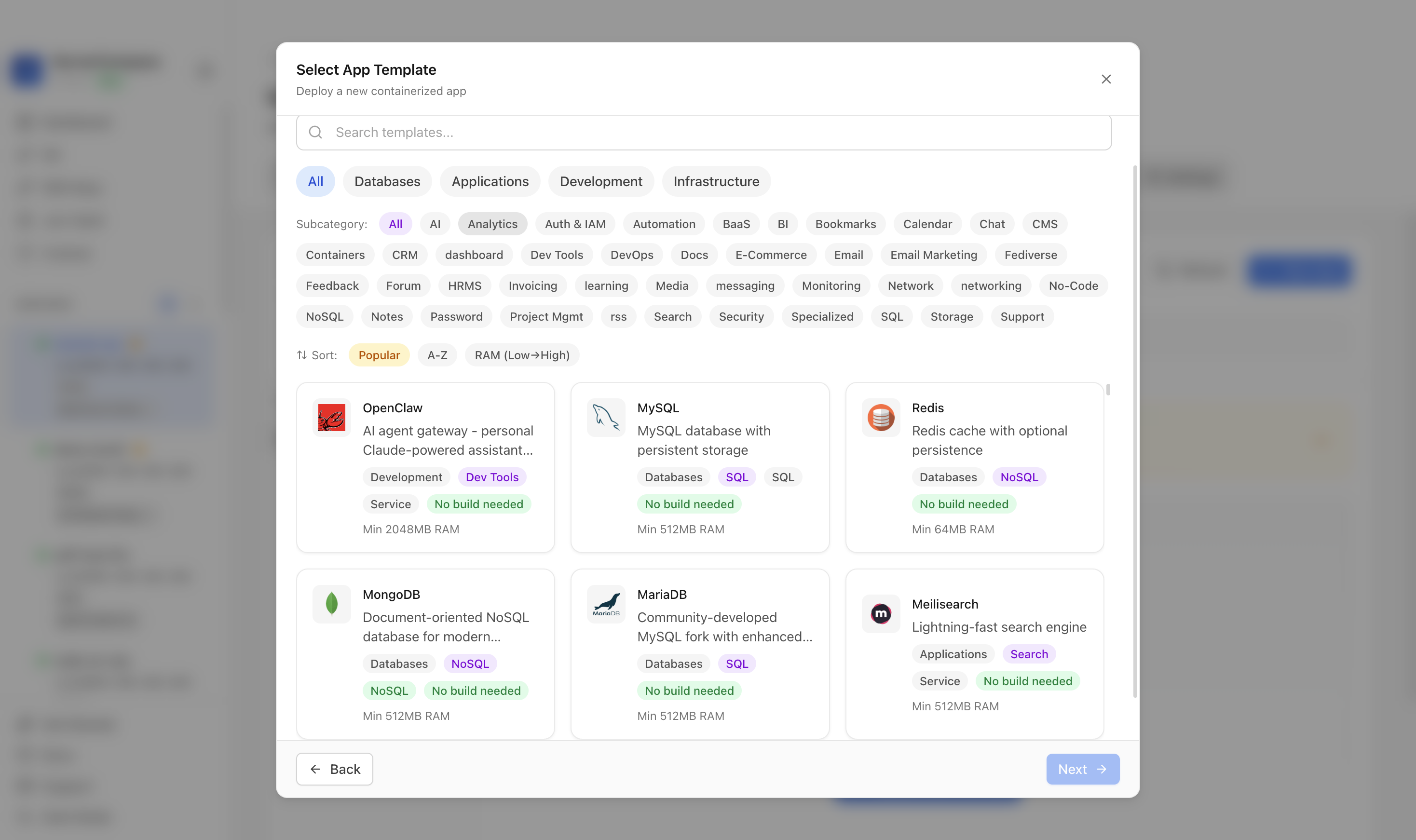The width and height of the screenshot is (1416, 840).
Task: Filter by AI subcategory
Action: click(435, 224)
